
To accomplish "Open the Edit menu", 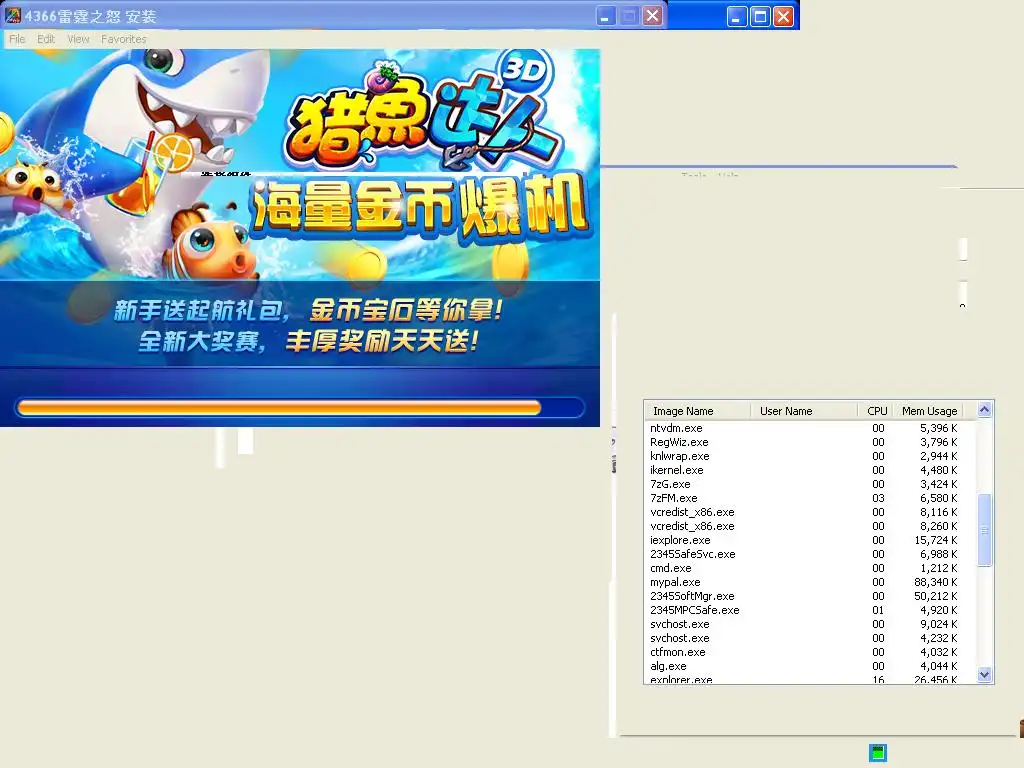I will (46, 39).
